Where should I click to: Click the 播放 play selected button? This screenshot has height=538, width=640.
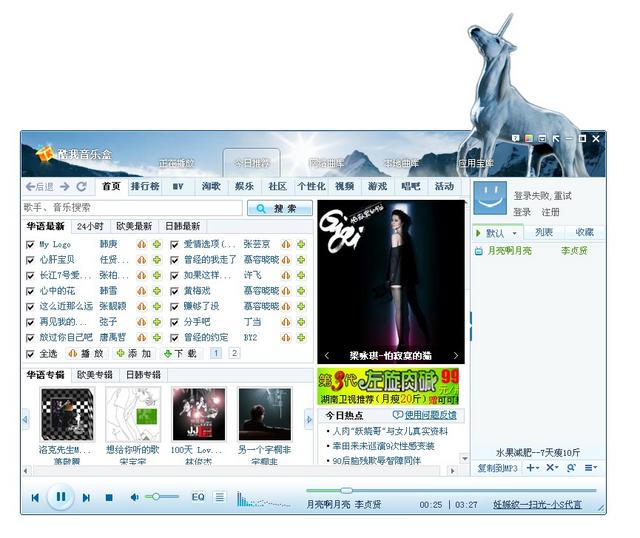click(86, 353)
